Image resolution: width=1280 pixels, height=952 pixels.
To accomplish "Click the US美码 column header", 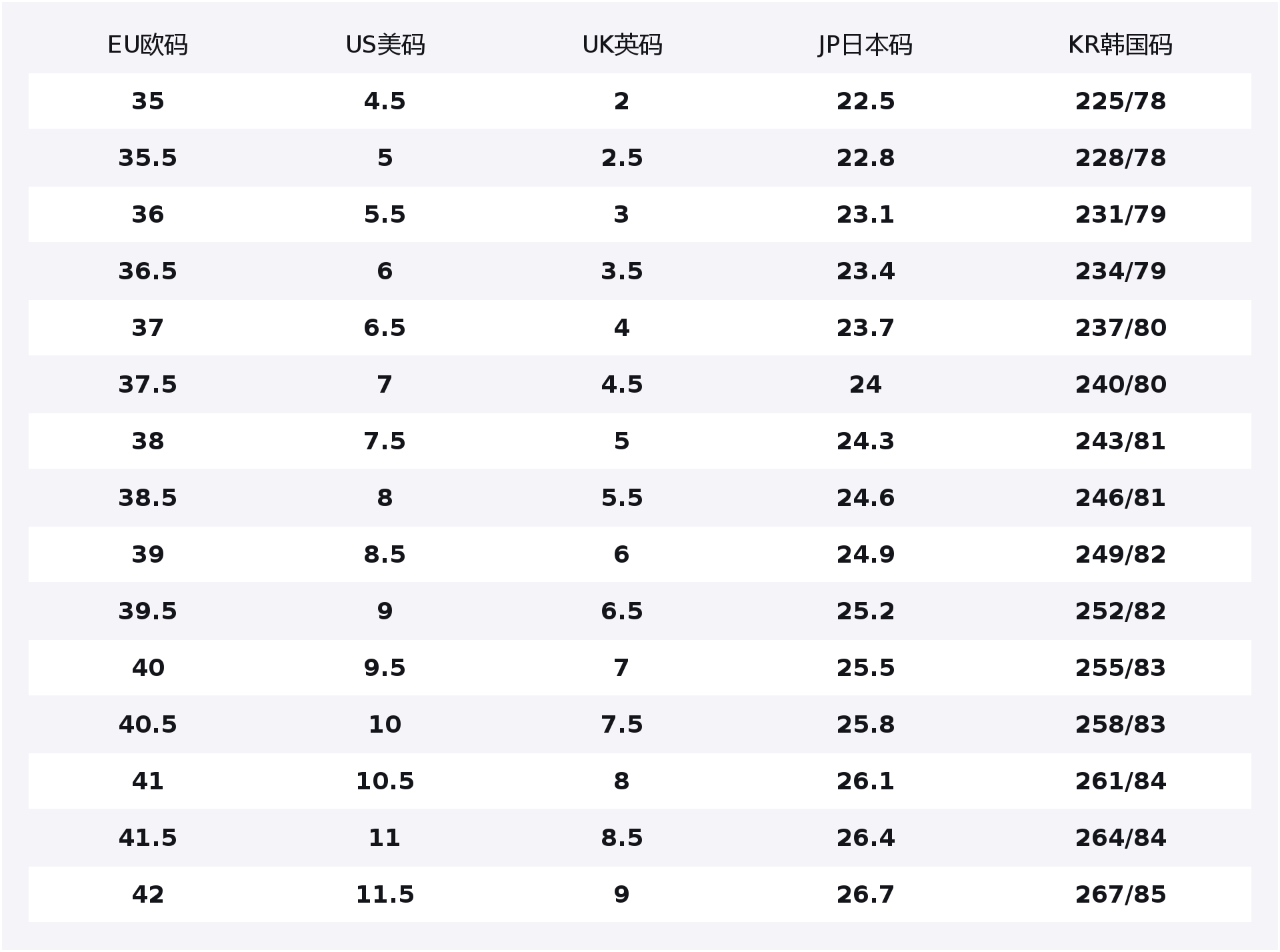I will pyautogui.click(x=385, y=45).
